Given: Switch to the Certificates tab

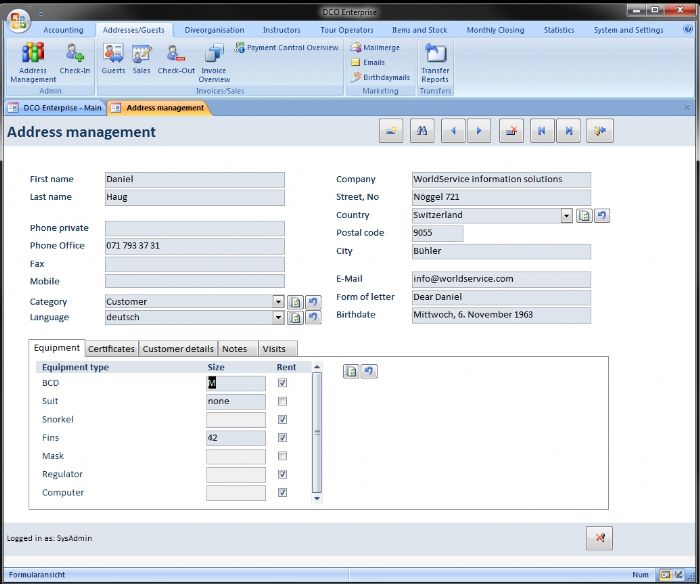Looking at the screenshot, I should coord(111,349).
